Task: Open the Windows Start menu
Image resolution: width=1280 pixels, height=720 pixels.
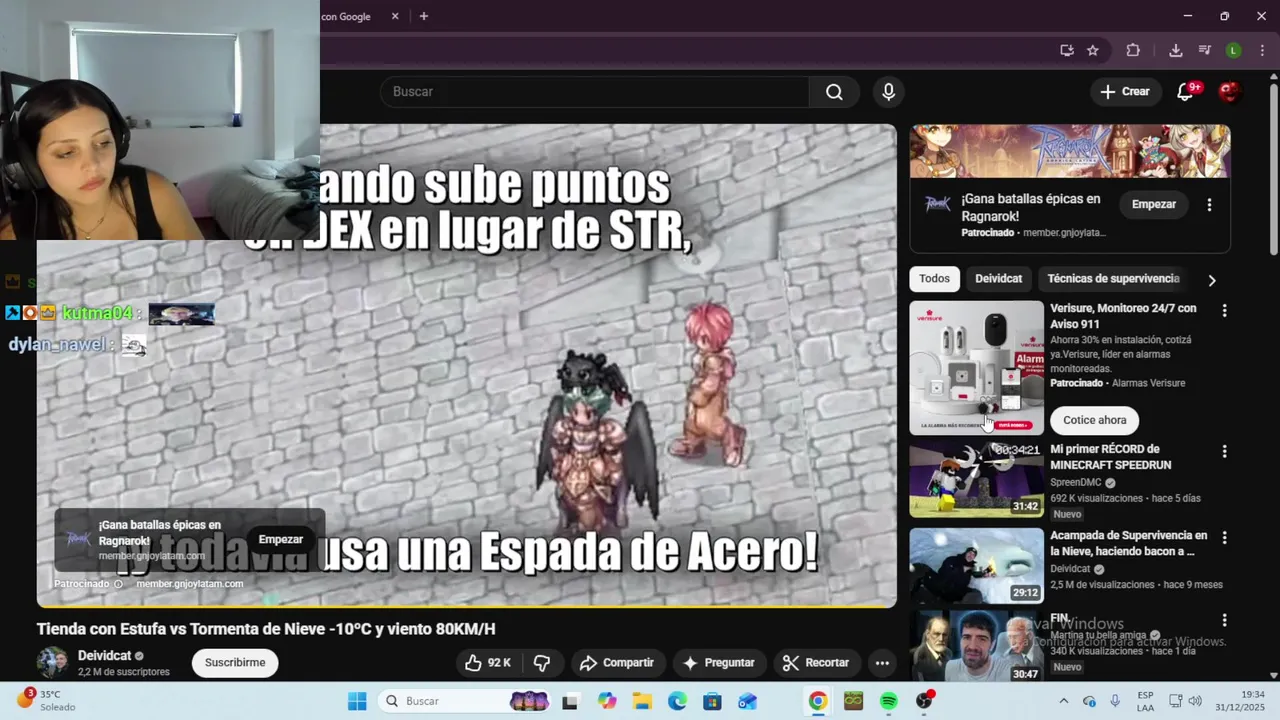Action: (x=357, y=701)
